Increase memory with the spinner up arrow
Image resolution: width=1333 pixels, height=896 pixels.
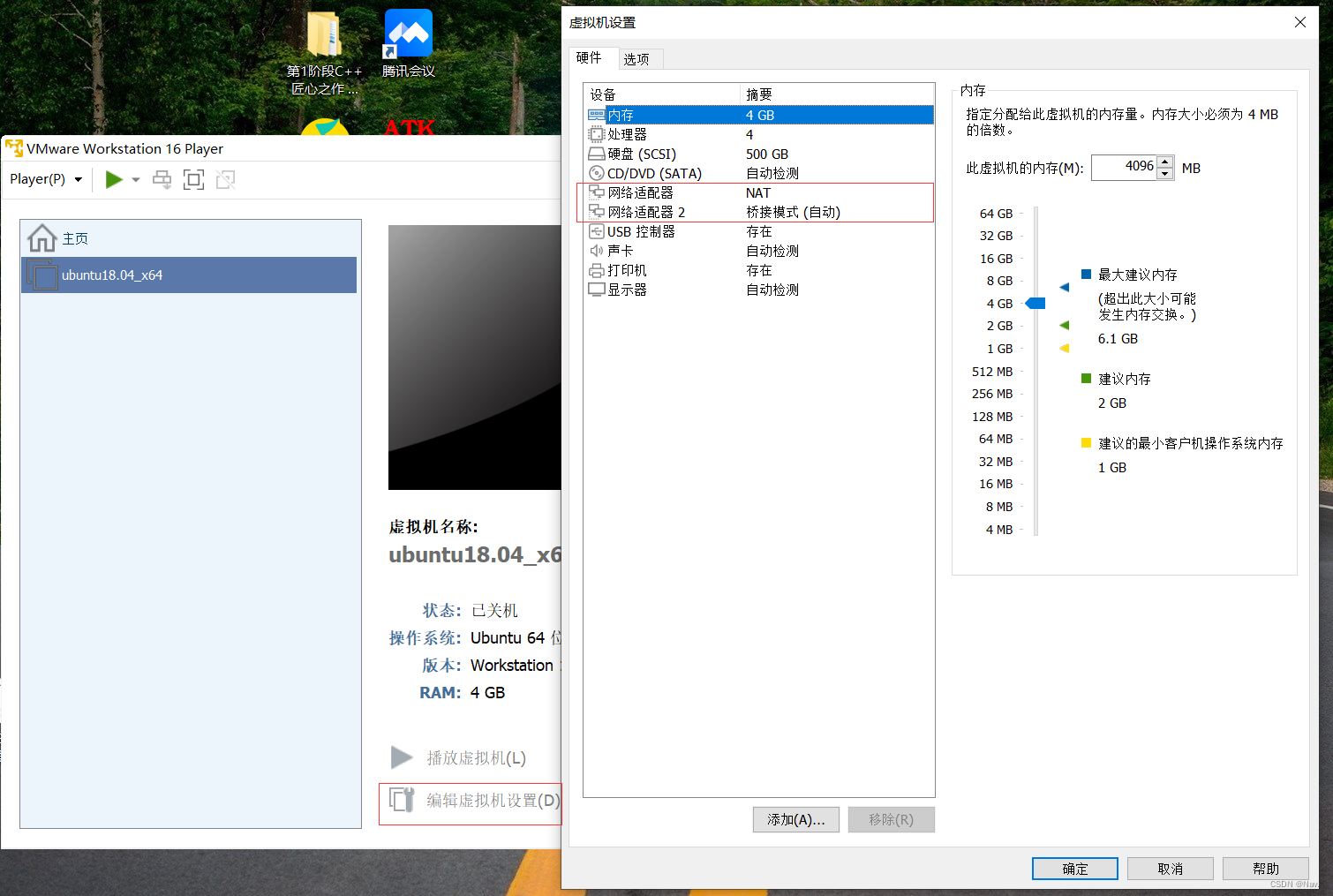1165,162
